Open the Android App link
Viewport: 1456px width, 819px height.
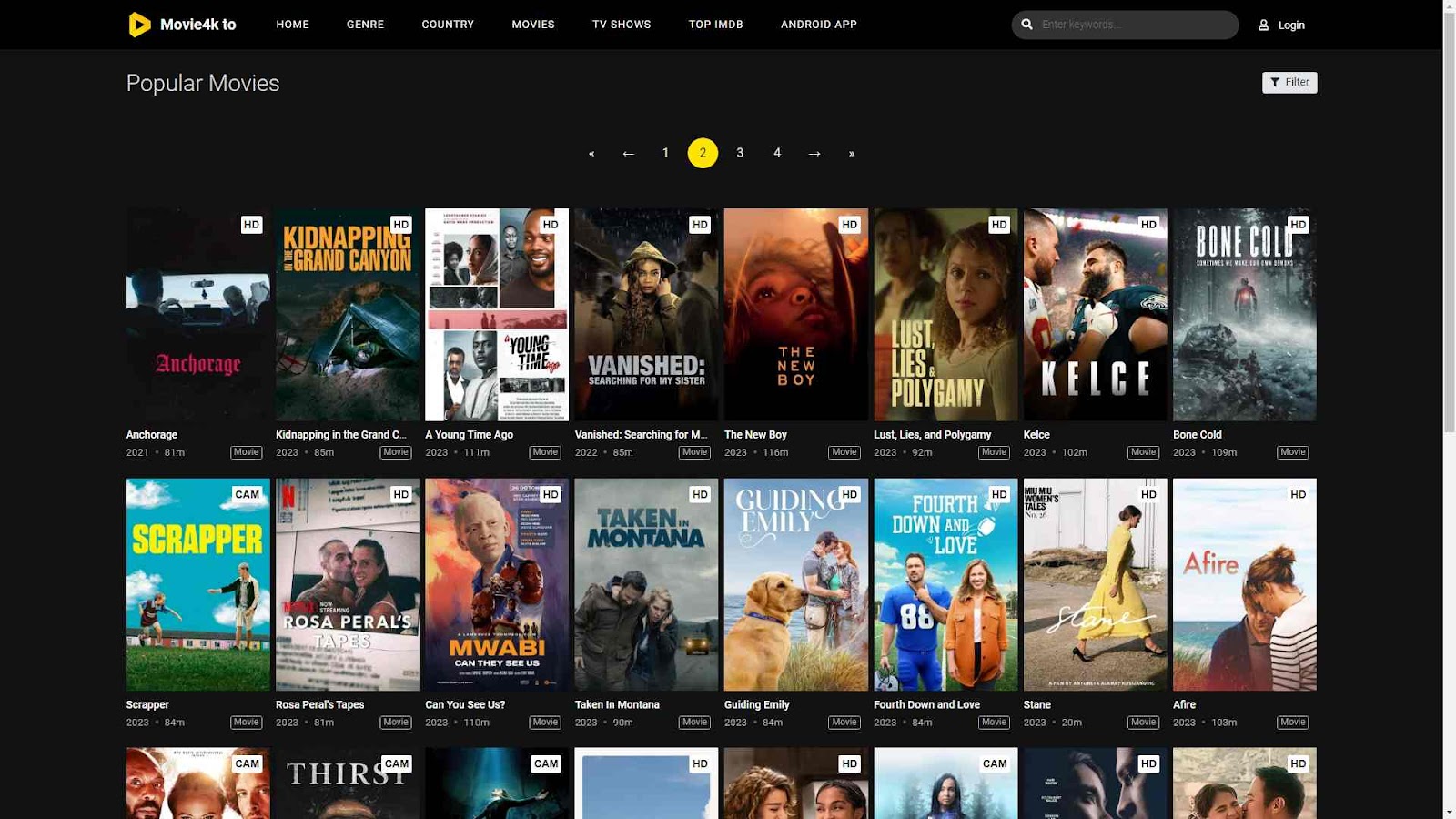[x=819, y=25]
